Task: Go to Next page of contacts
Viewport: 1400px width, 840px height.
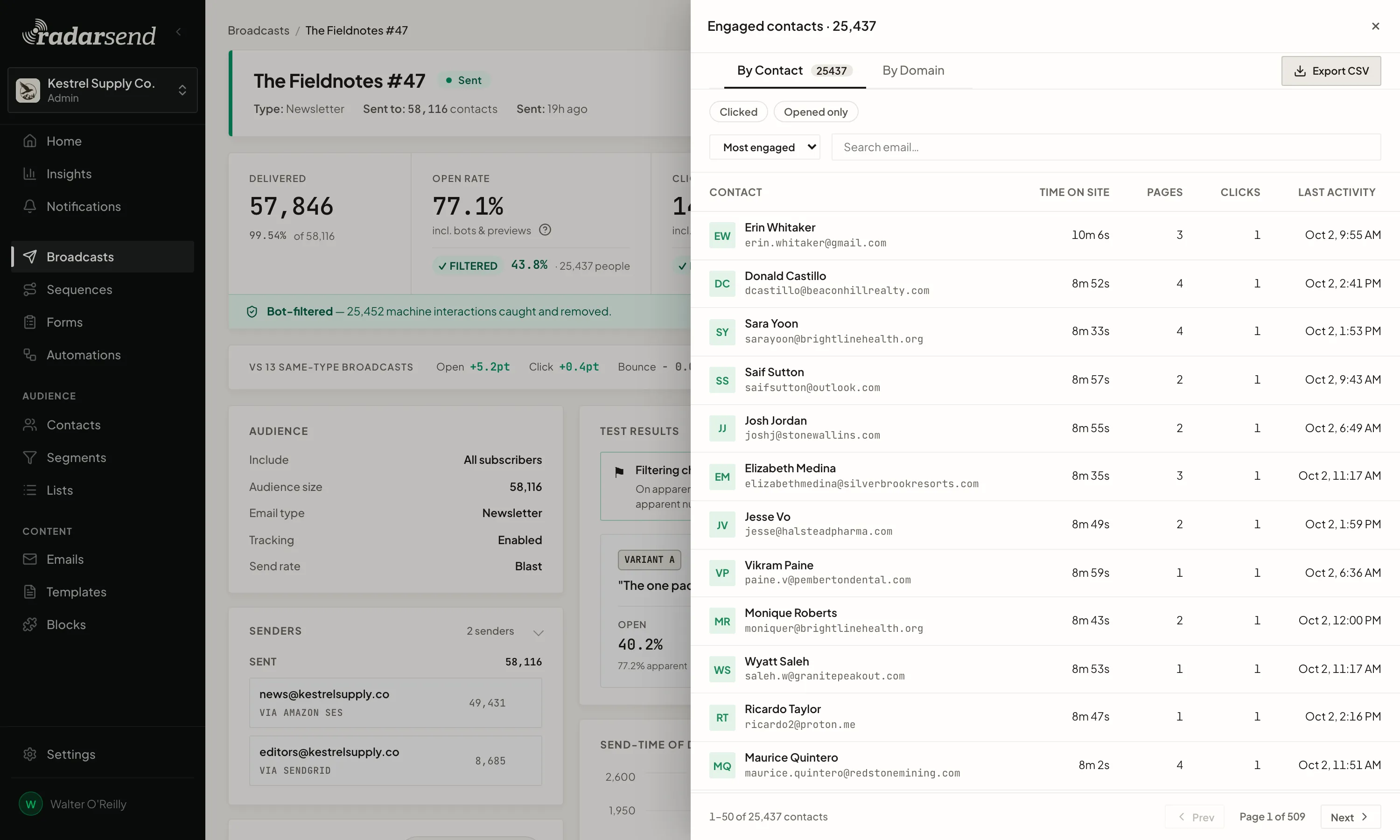Action: [1350, 817]
